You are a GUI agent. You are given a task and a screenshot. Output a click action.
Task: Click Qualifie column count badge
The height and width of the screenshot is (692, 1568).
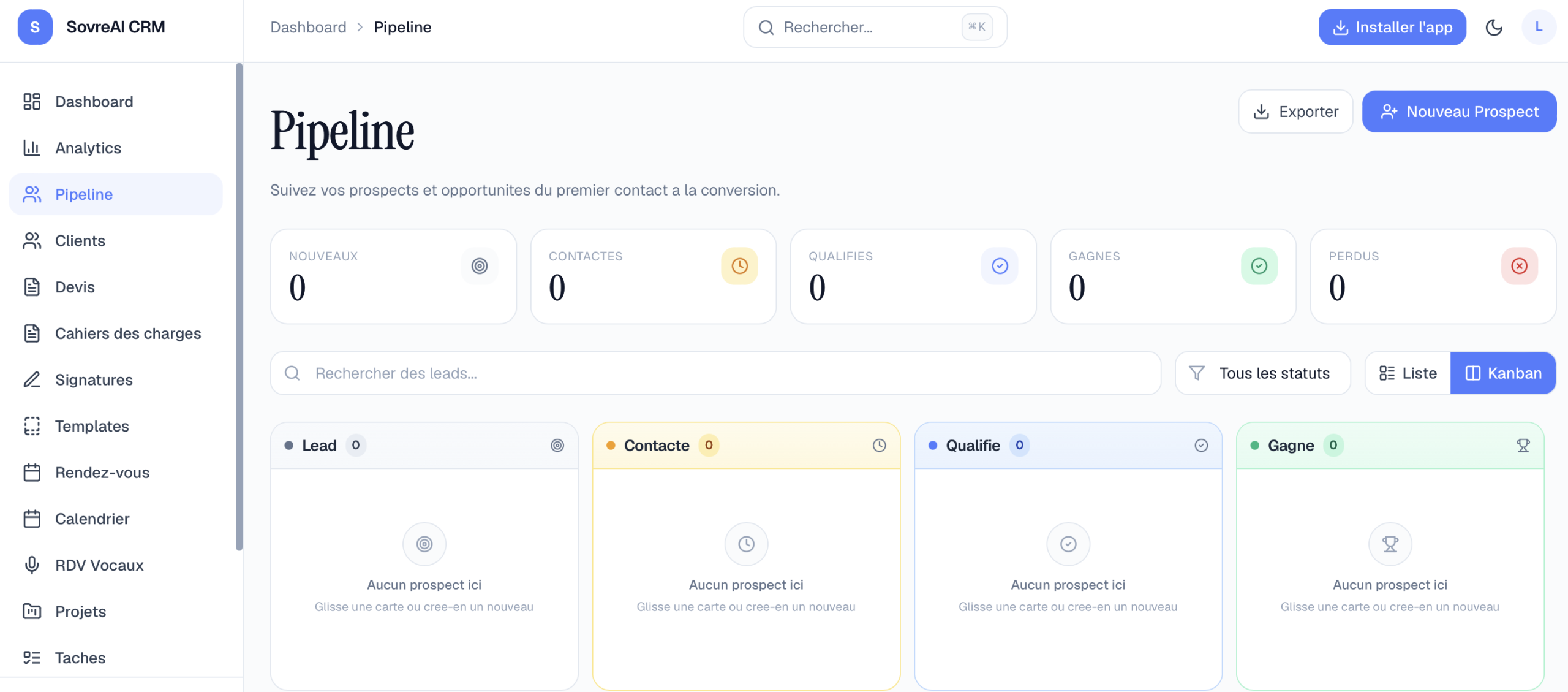(x=1019, y=445)
